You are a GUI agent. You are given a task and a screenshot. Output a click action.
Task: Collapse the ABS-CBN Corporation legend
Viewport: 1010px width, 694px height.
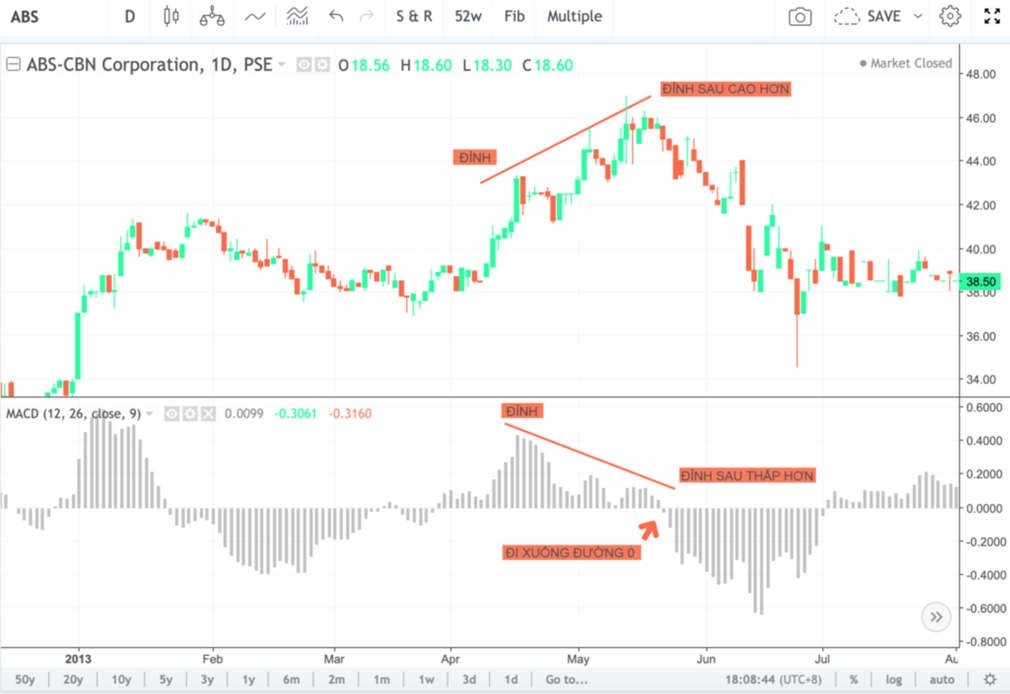tap(13, 64)
